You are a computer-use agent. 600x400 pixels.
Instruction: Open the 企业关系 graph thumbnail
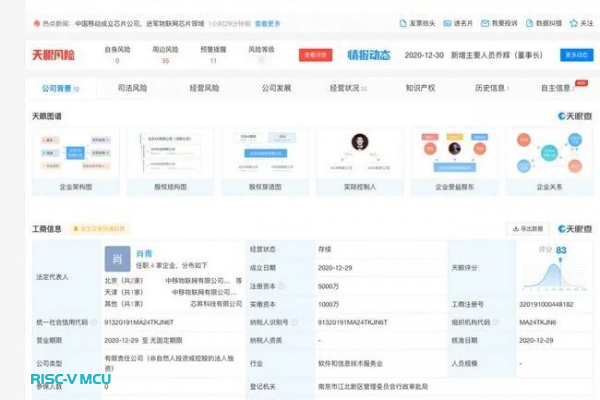point(549,162)
